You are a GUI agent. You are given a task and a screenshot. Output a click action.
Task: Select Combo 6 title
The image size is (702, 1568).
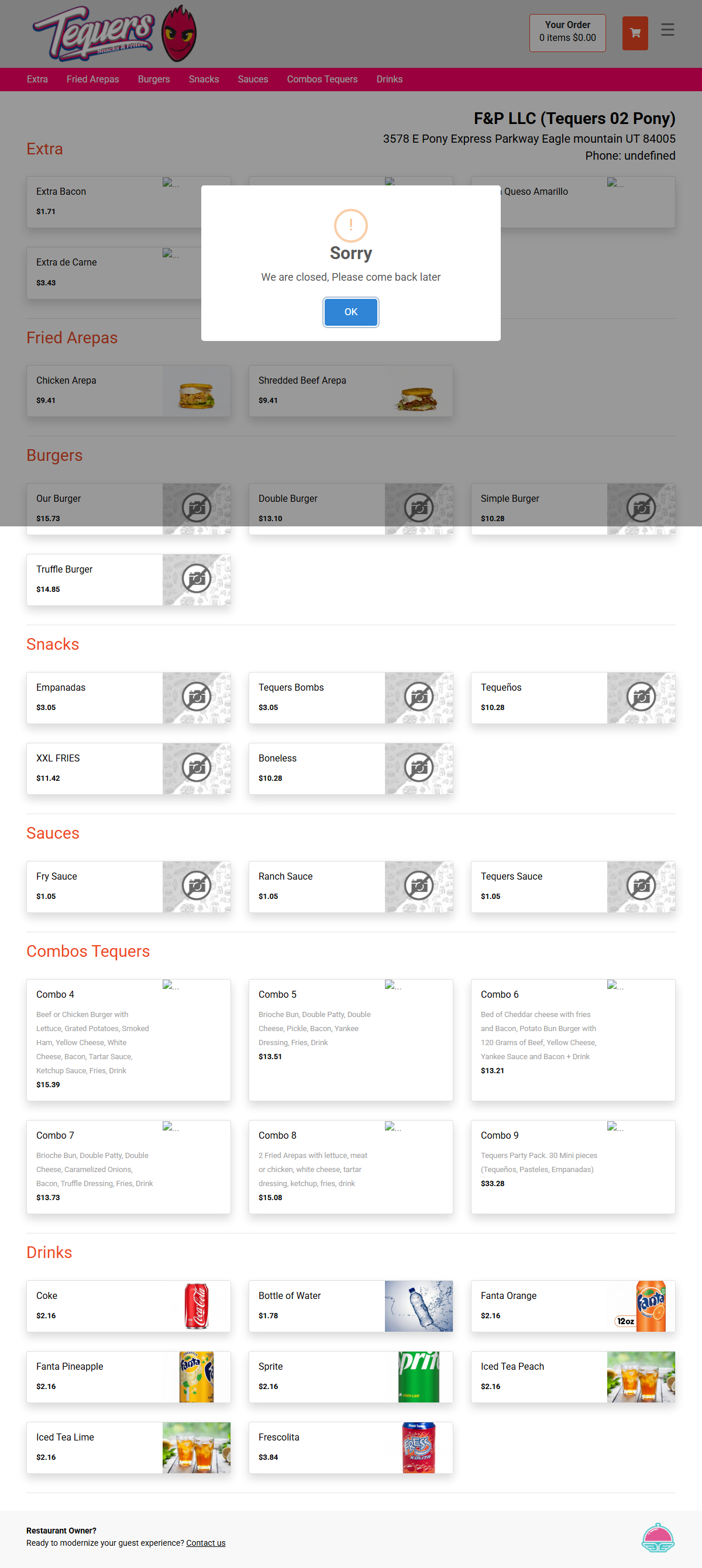[499, 994]
